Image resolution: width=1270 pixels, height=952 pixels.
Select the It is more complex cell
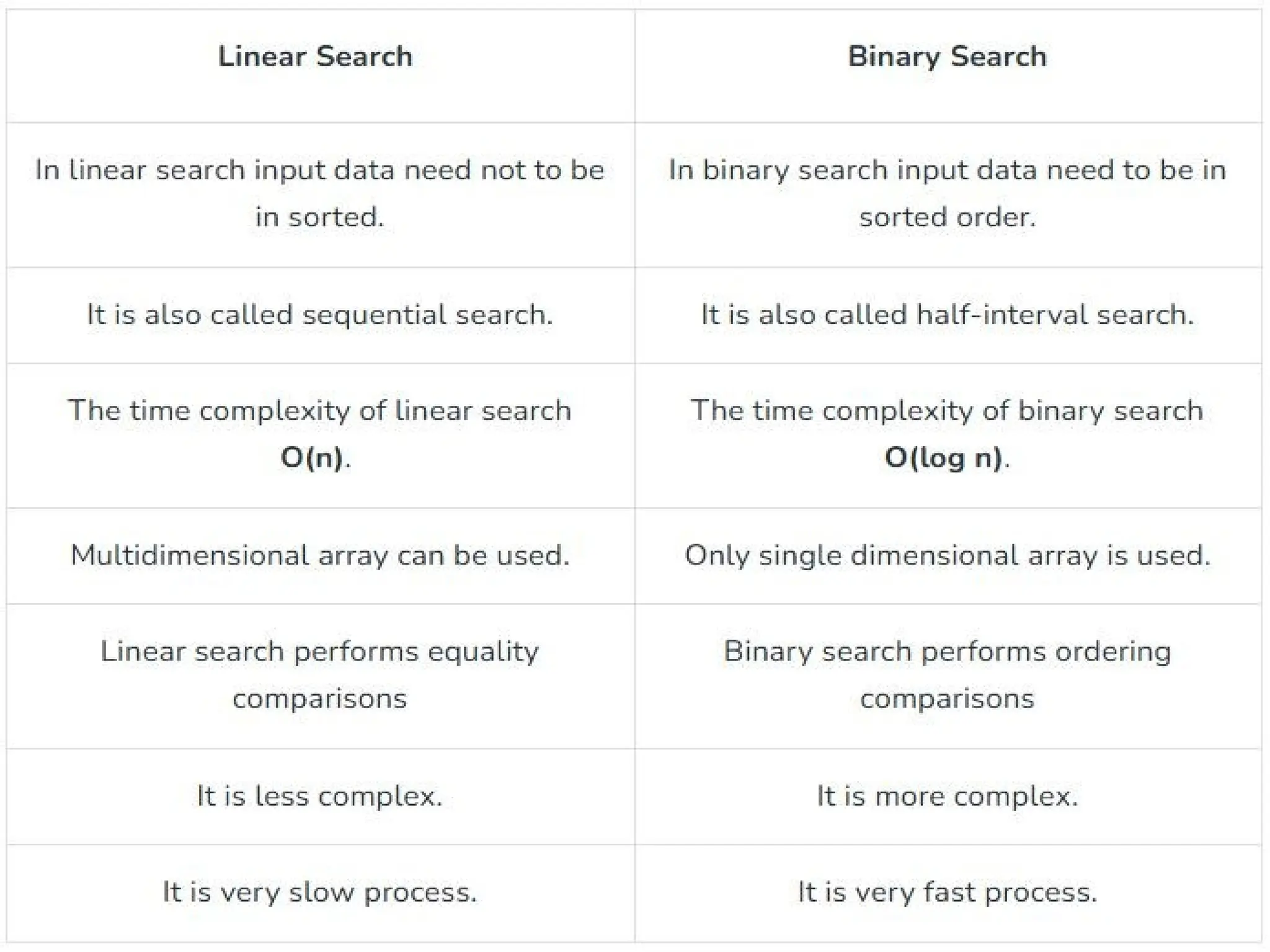click(x=948, y=796)
